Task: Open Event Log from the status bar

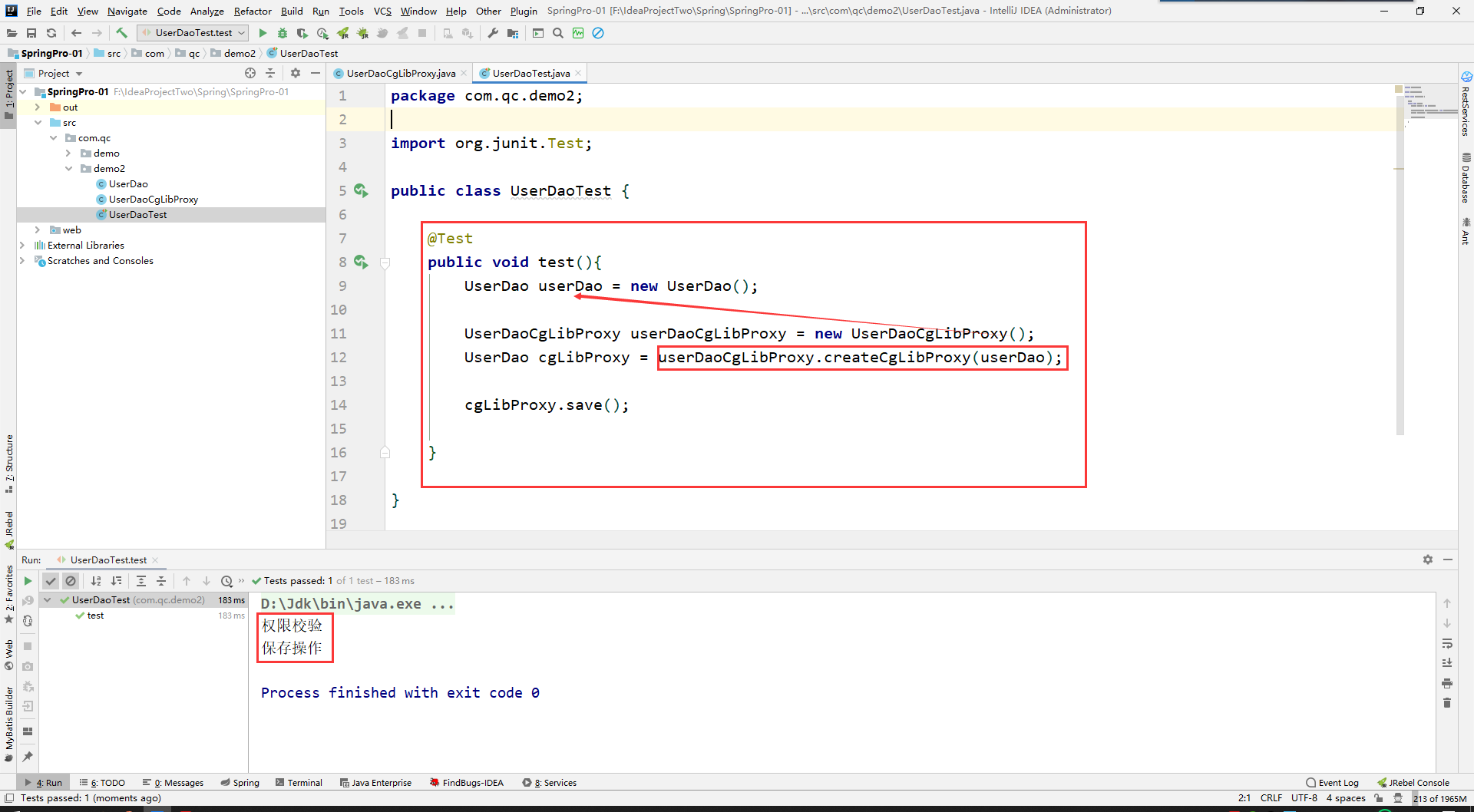Action: point(1332,783)
